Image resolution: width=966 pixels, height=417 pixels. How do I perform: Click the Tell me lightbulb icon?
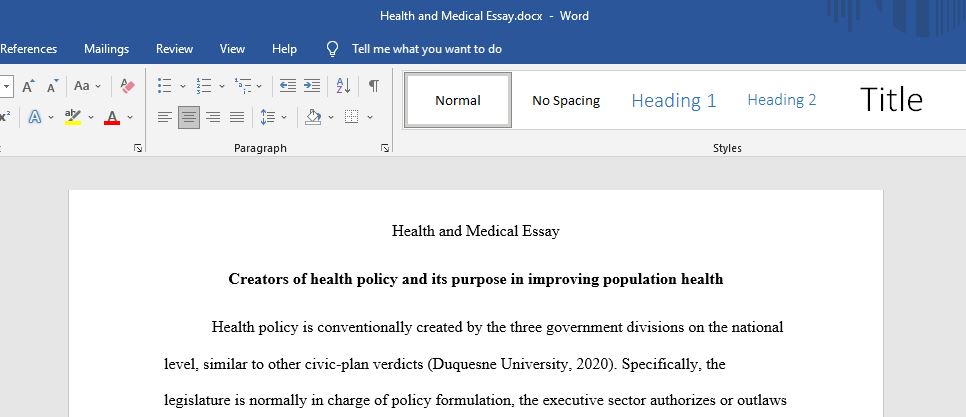(x=333, y=49)
